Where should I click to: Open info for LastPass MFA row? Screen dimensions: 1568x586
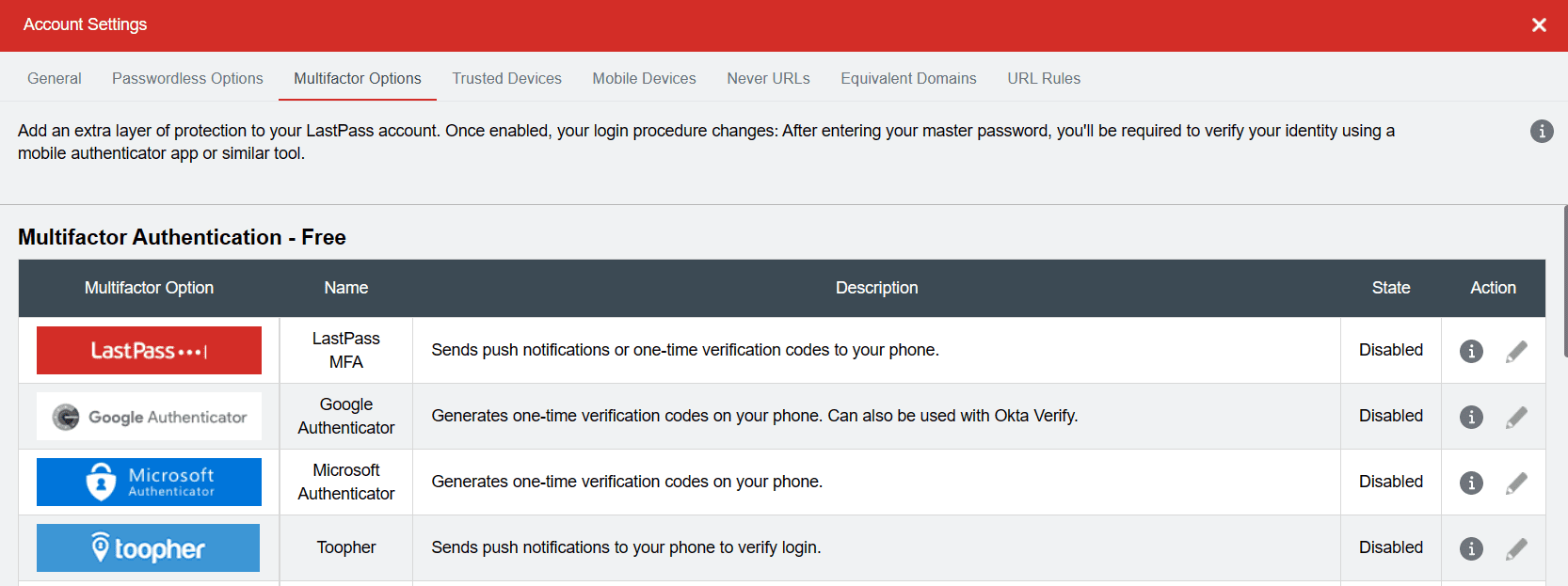click(1471, 351)
